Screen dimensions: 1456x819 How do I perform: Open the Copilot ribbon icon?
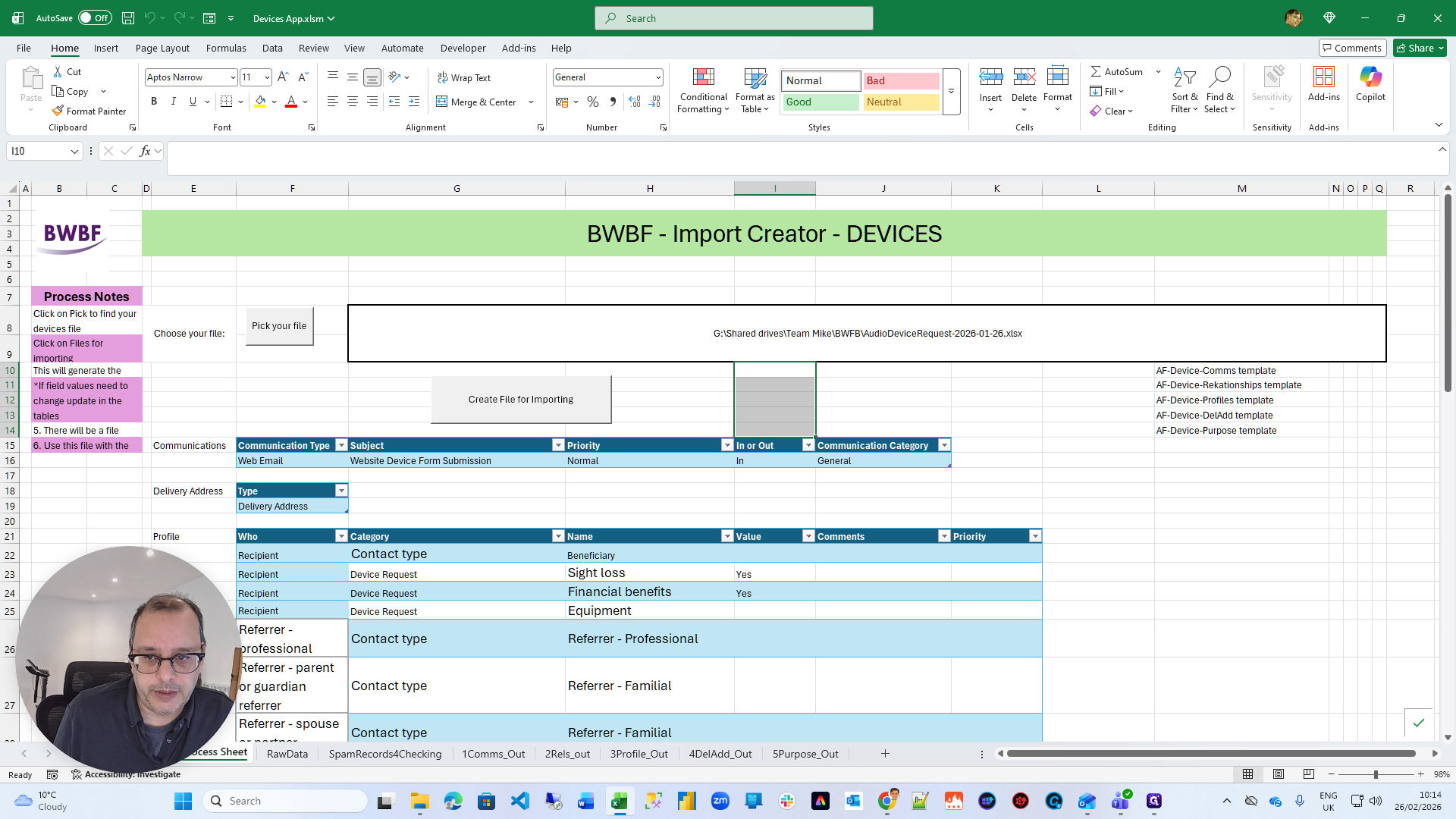[x=1370, y=78]
